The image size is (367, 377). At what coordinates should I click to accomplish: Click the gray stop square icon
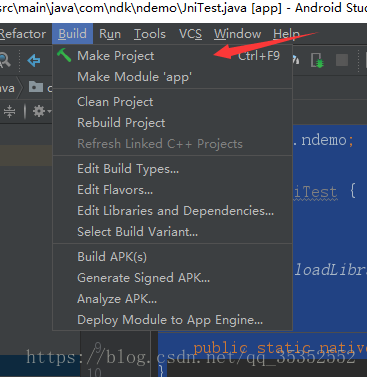342,60
